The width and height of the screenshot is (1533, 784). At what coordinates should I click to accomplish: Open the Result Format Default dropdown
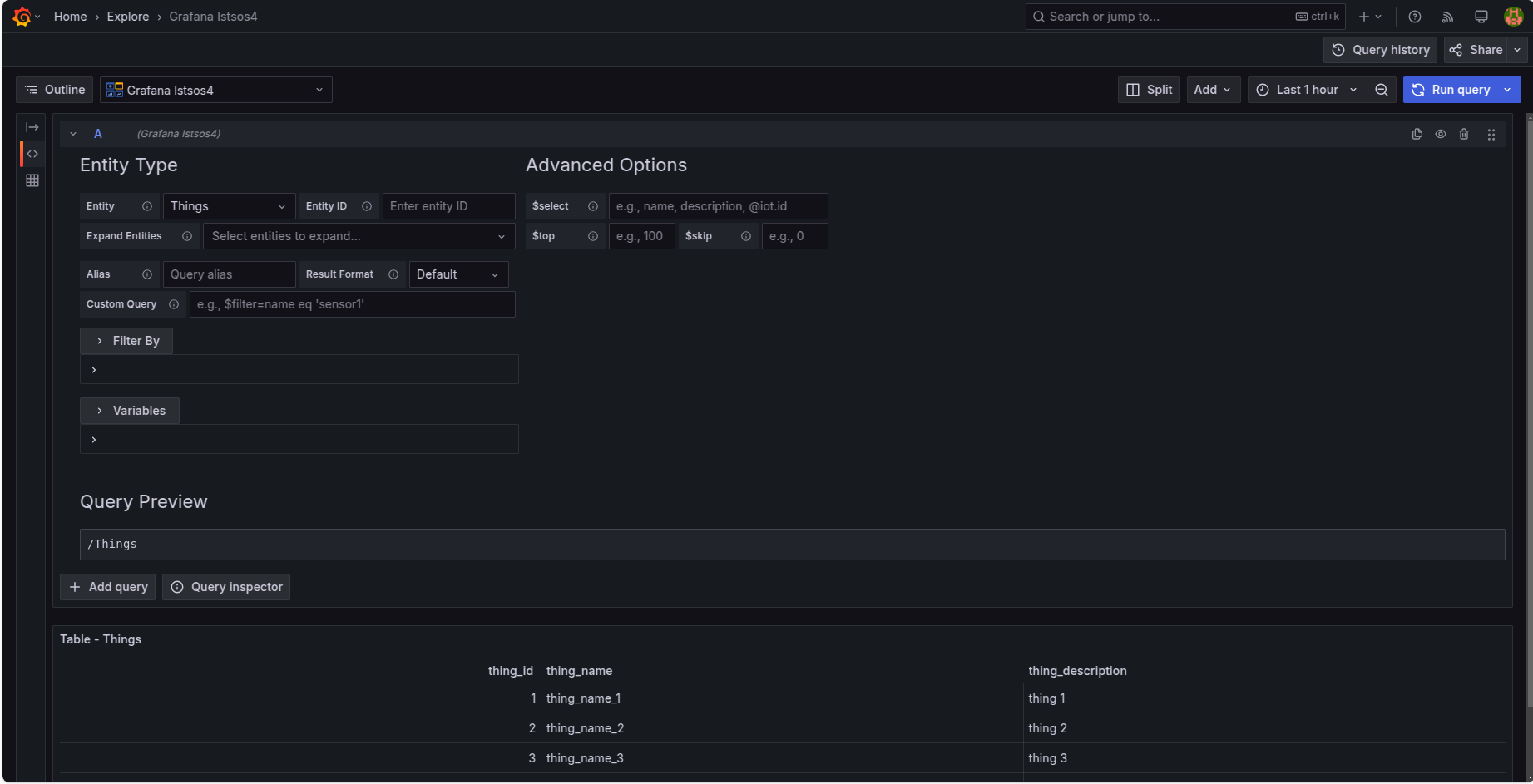click(x=458, y=274)
